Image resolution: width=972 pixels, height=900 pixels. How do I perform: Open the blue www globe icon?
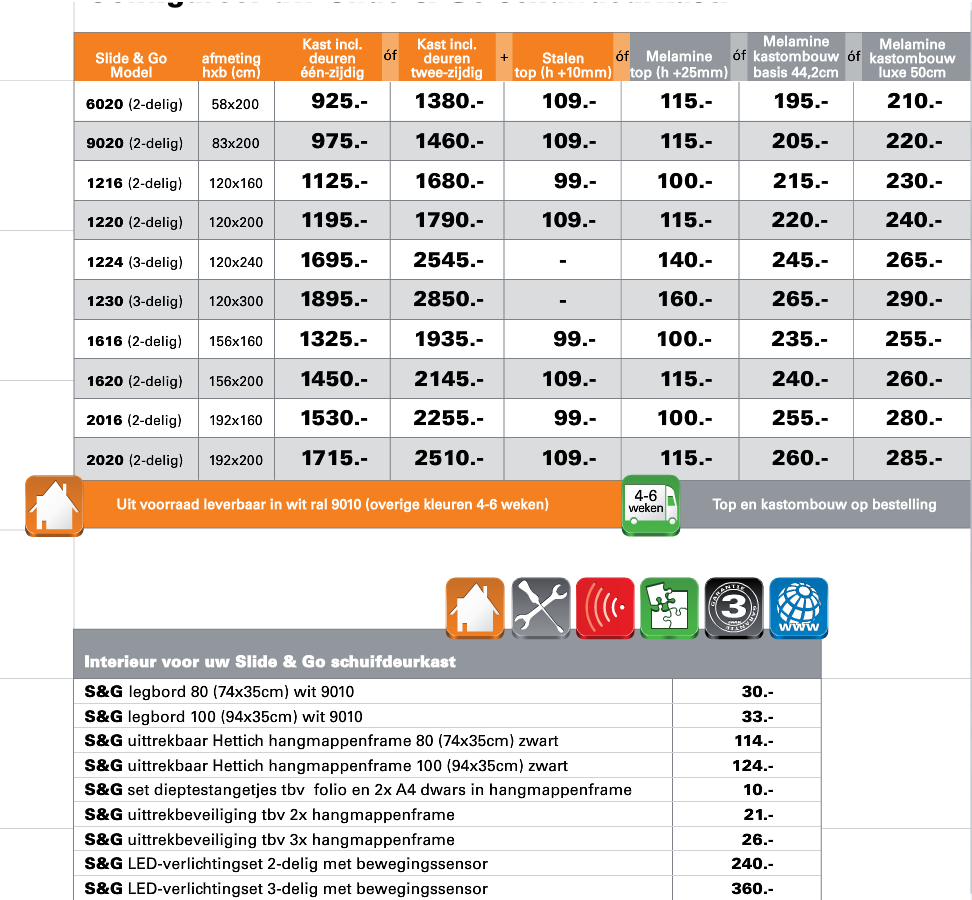click(x=798, y=607)
